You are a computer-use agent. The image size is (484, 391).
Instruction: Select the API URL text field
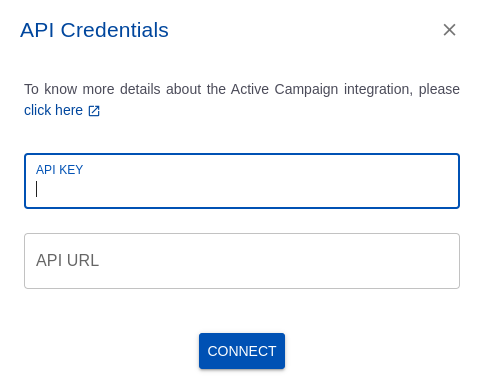(242, 261)
